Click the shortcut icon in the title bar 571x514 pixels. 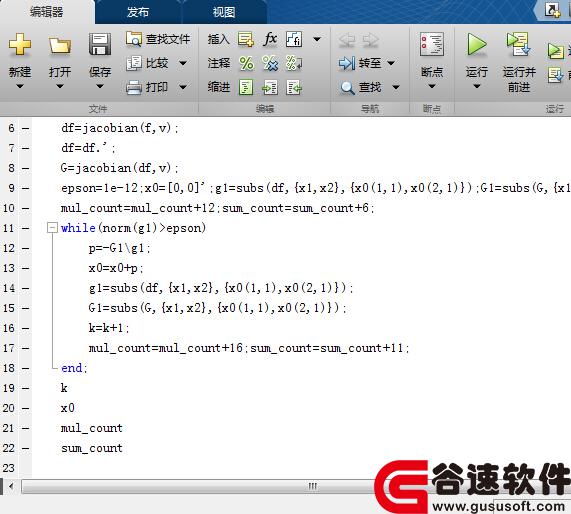pos(552,10)
